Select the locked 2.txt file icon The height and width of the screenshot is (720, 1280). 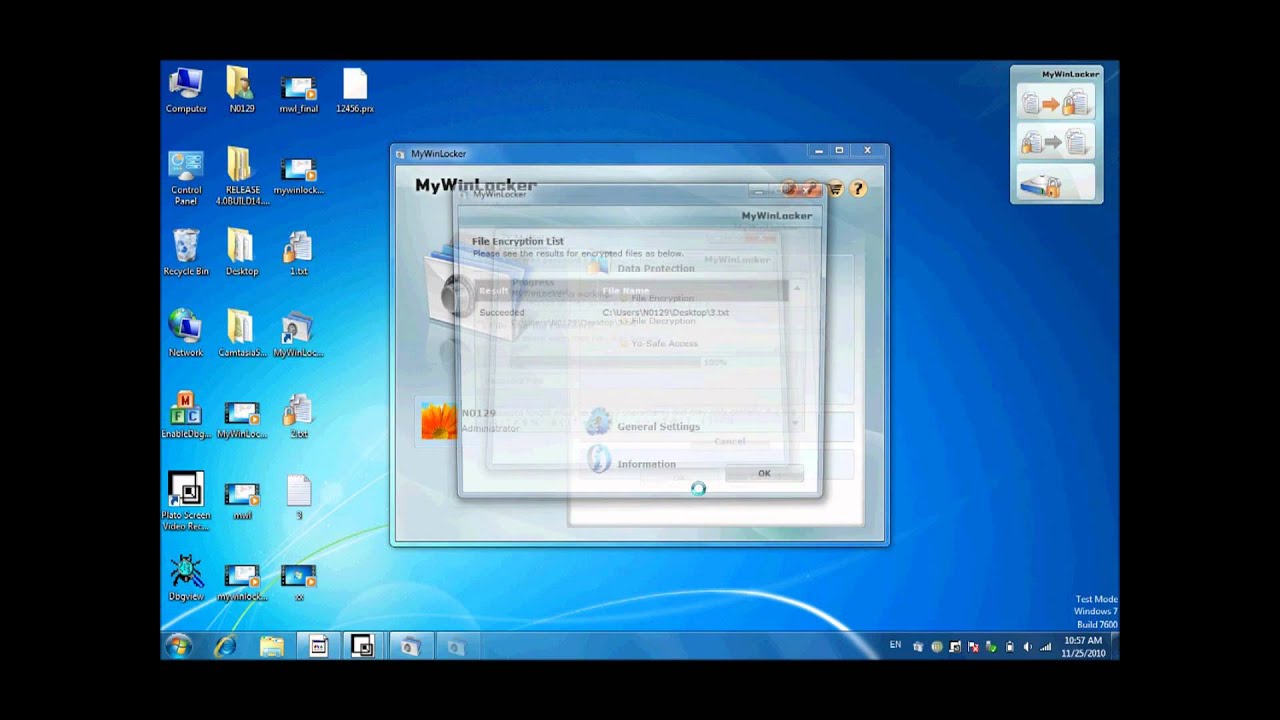pyautogui.click(x=298, y=415)
